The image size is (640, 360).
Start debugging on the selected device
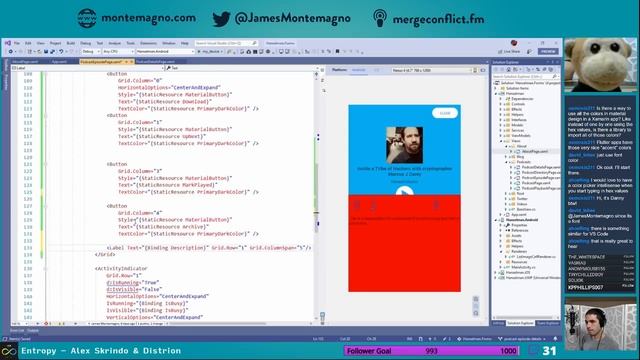(x=210, y=51)
